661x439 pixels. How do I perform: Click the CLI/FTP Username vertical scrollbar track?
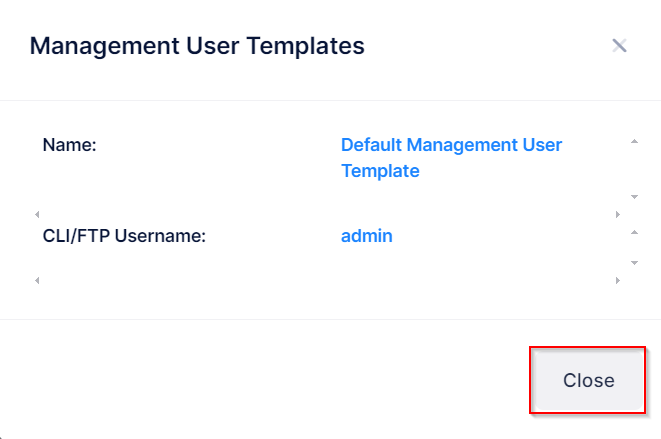(634, 247)
